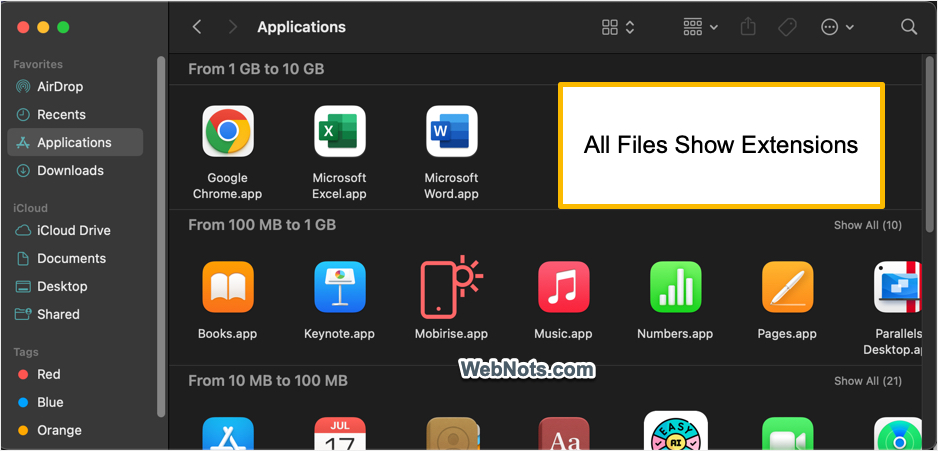The image size is (938, 451).
Task: Click Show All (21) link
Action: click(x=867, y=381)
